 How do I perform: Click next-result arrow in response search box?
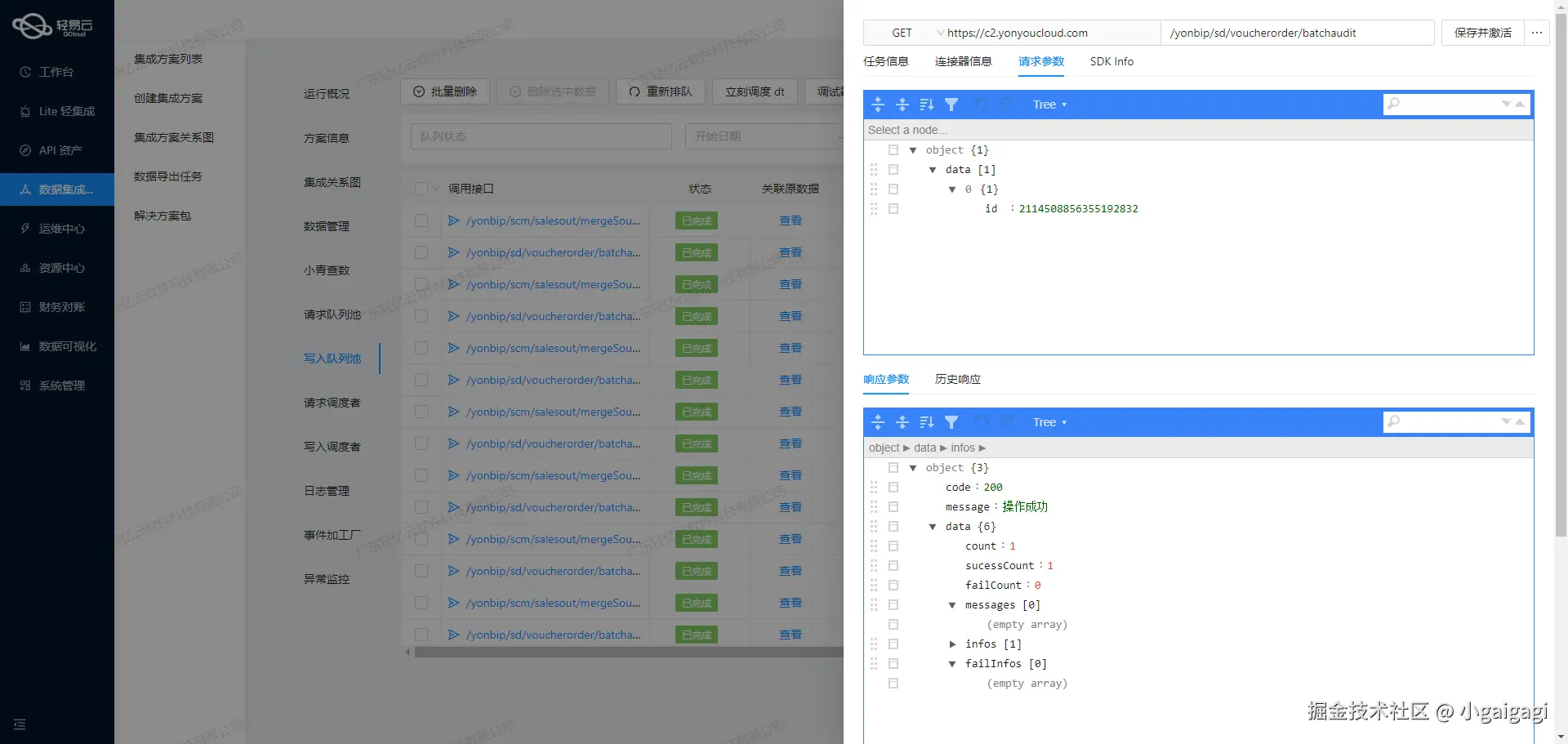[1507, 422]
